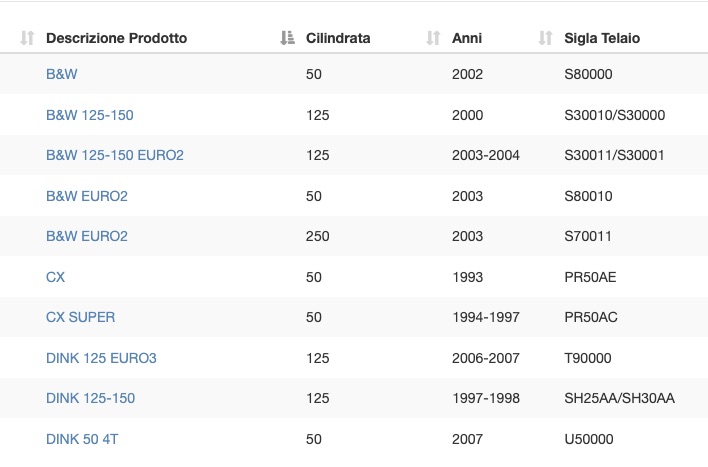Click the Sigla Telaio header text

[x=602, y=38]
